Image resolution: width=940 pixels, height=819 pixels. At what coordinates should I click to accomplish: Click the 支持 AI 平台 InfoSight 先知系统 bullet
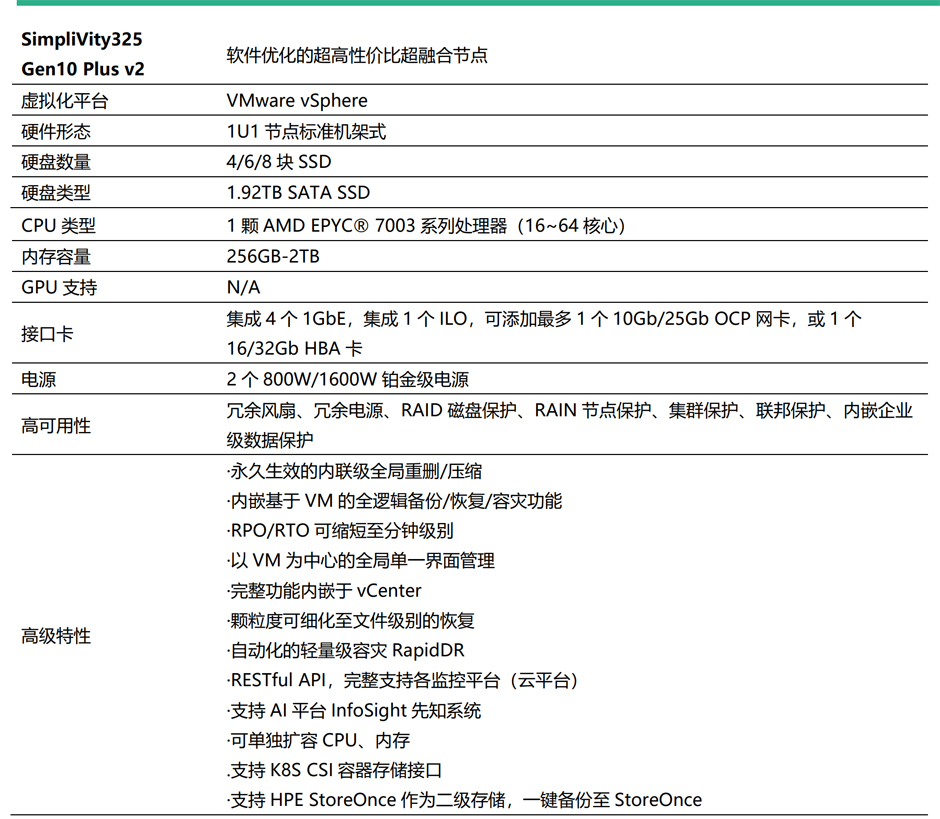tap(354, 710)
